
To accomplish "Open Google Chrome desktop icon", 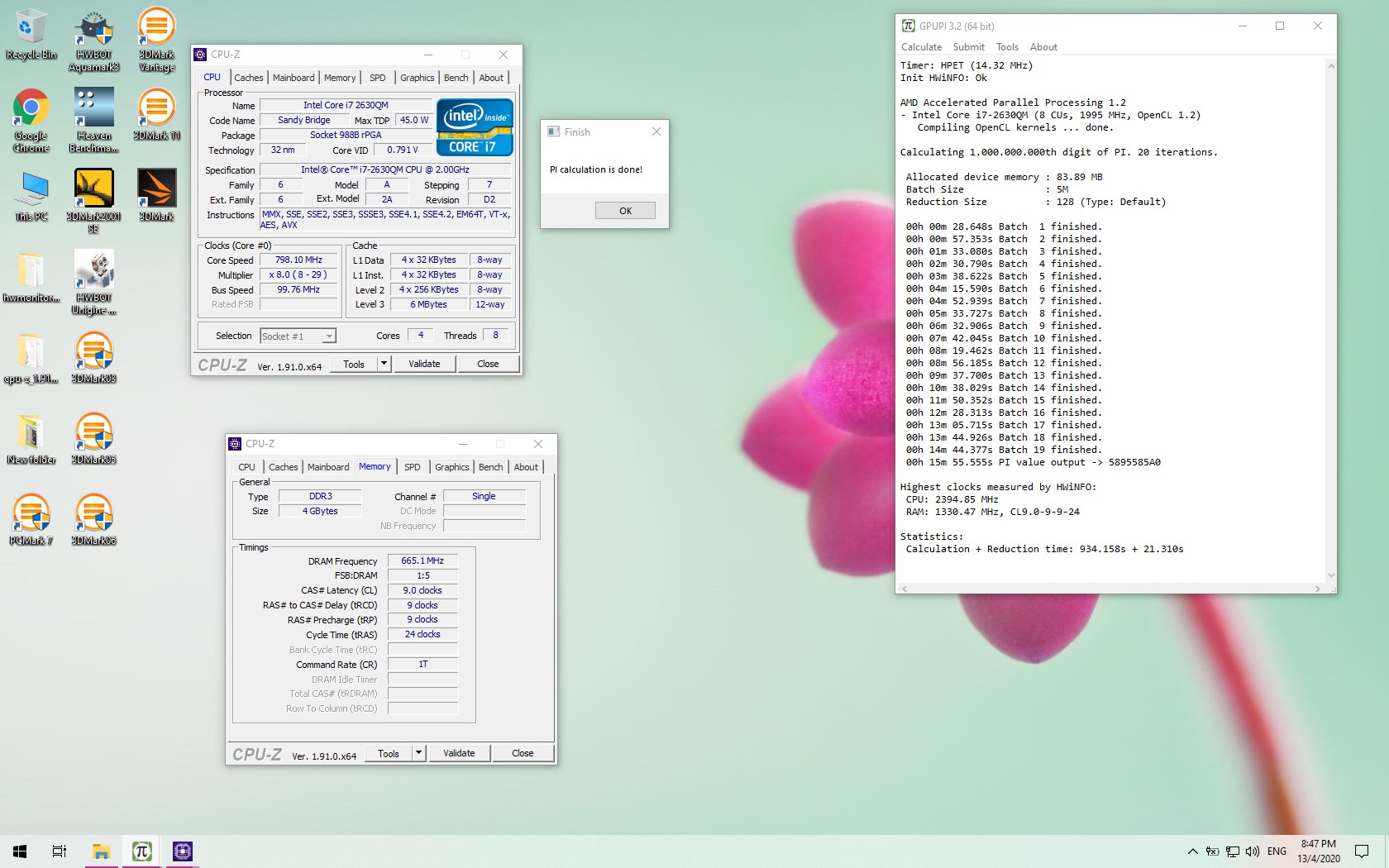I will click(x=31, y=122).
